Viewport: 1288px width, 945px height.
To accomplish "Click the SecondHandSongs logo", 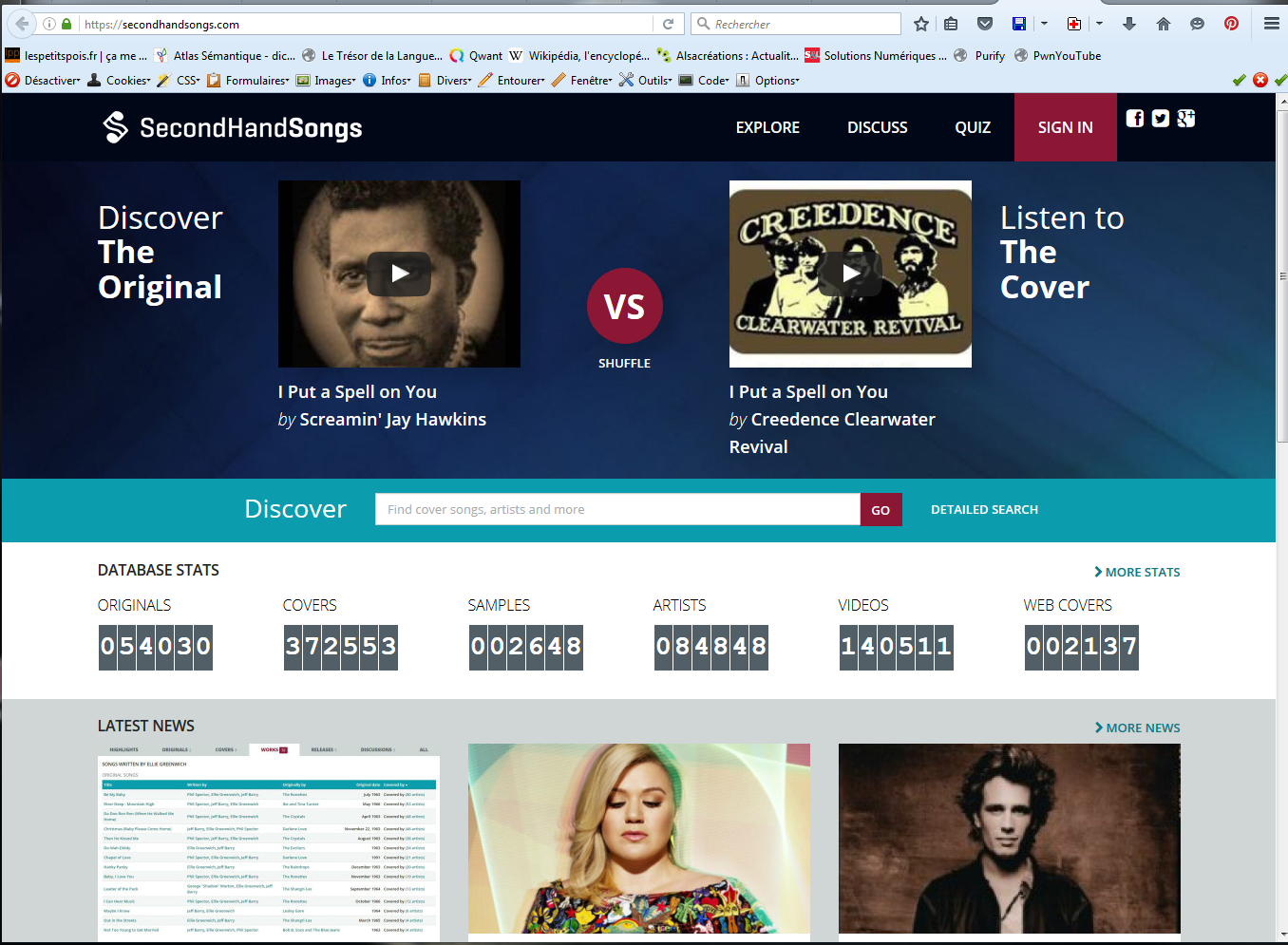I will click(x=233, y=127).
